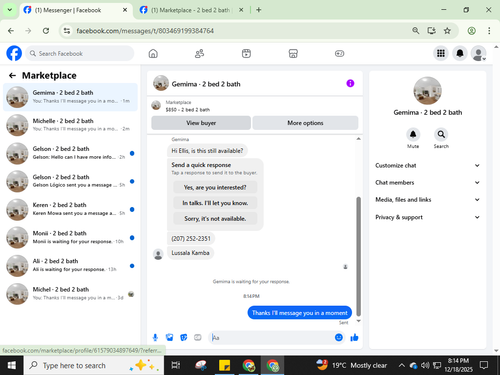Expand Media, files and links section
The width and height of the screenshot is (500, 375).
tap(428, 200)
